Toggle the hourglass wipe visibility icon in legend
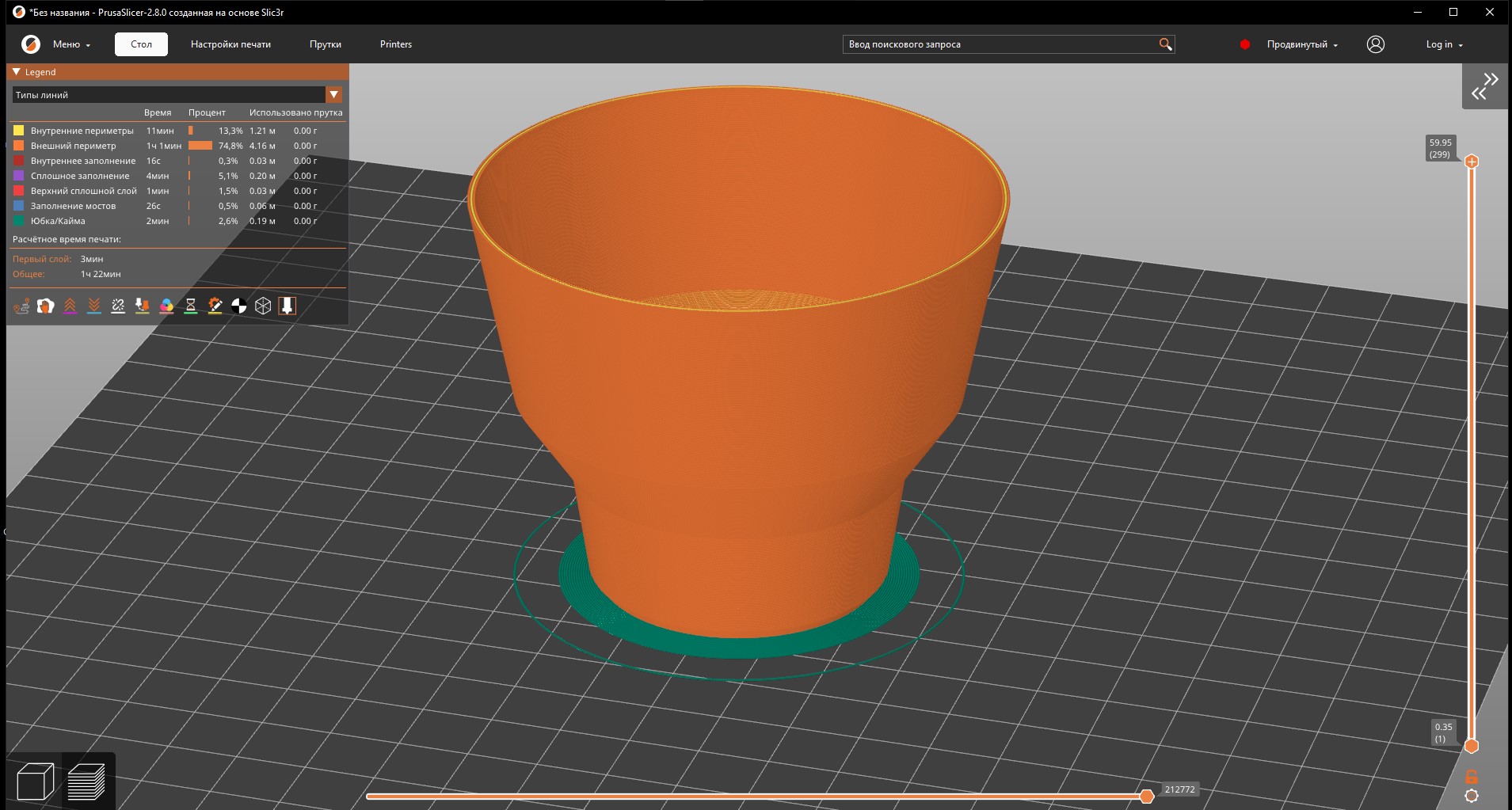The image size is (1512, 810). tap(191, 306)
